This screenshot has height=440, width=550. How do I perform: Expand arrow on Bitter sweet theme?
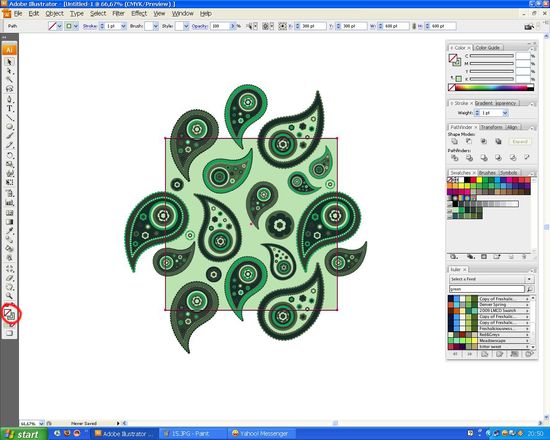[528, 347]
